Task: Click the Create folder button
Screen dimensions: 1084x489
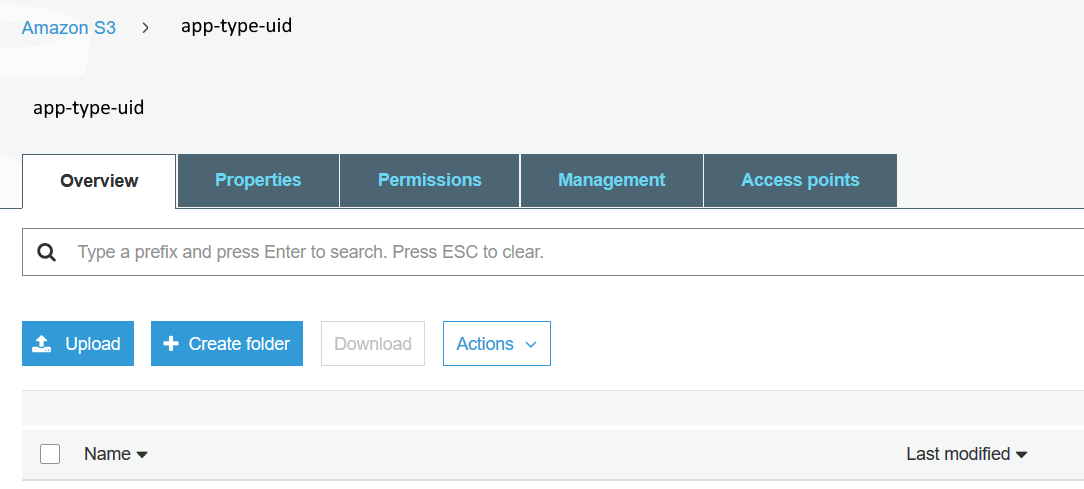Action: [x=227, y=344]
